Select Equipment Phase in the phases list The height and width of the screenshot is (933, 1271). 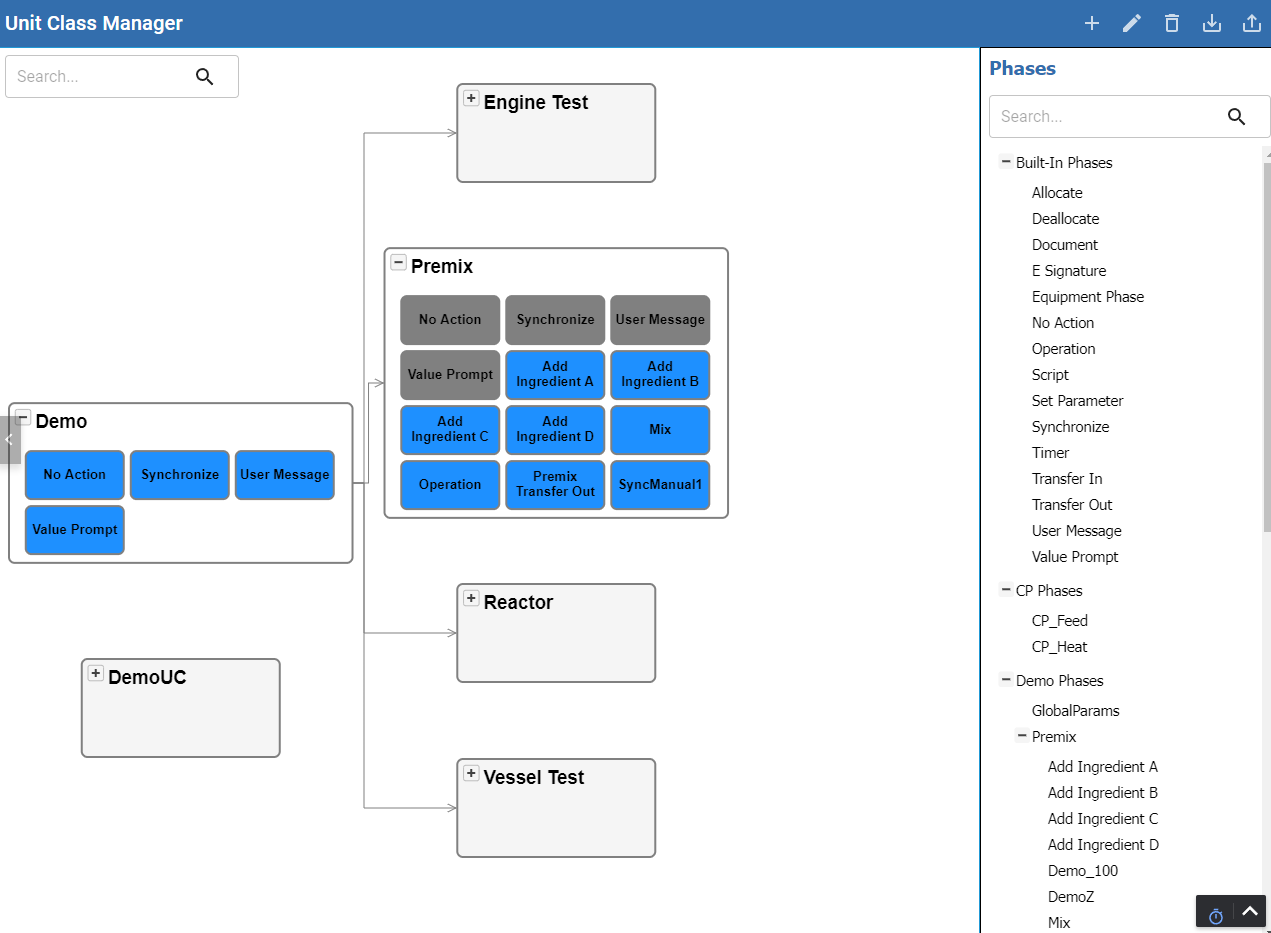point(1087,297)
